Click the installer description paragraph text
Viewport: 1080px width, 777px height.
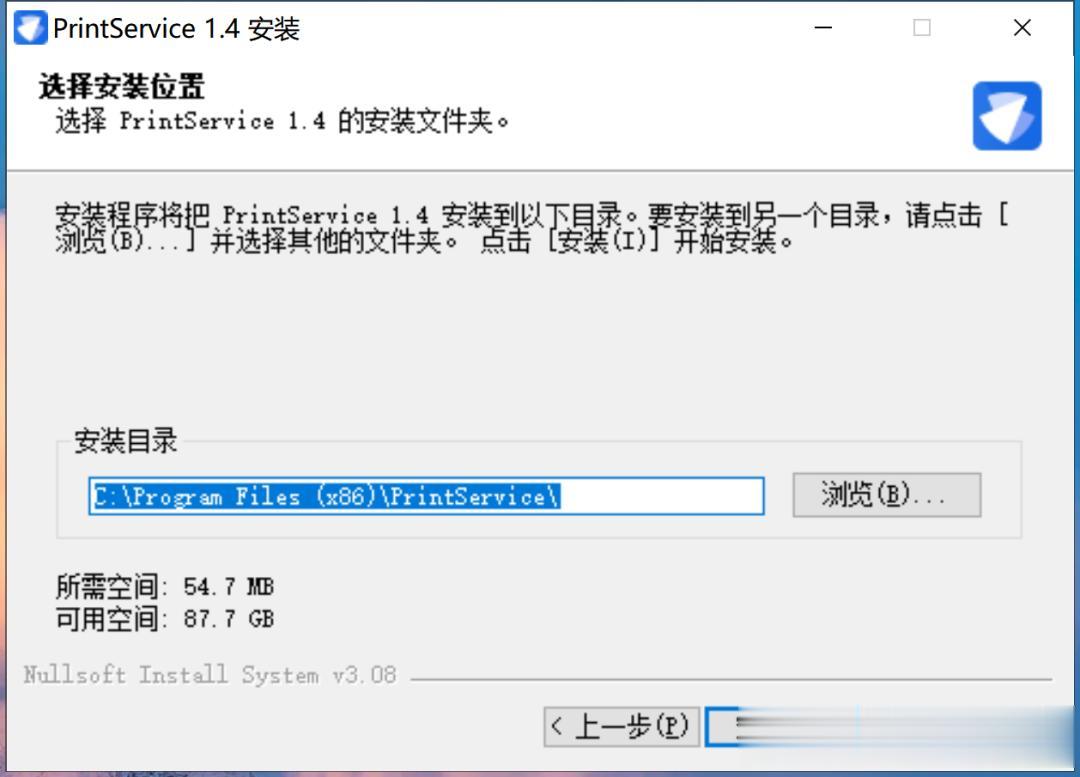pos(532,228)
